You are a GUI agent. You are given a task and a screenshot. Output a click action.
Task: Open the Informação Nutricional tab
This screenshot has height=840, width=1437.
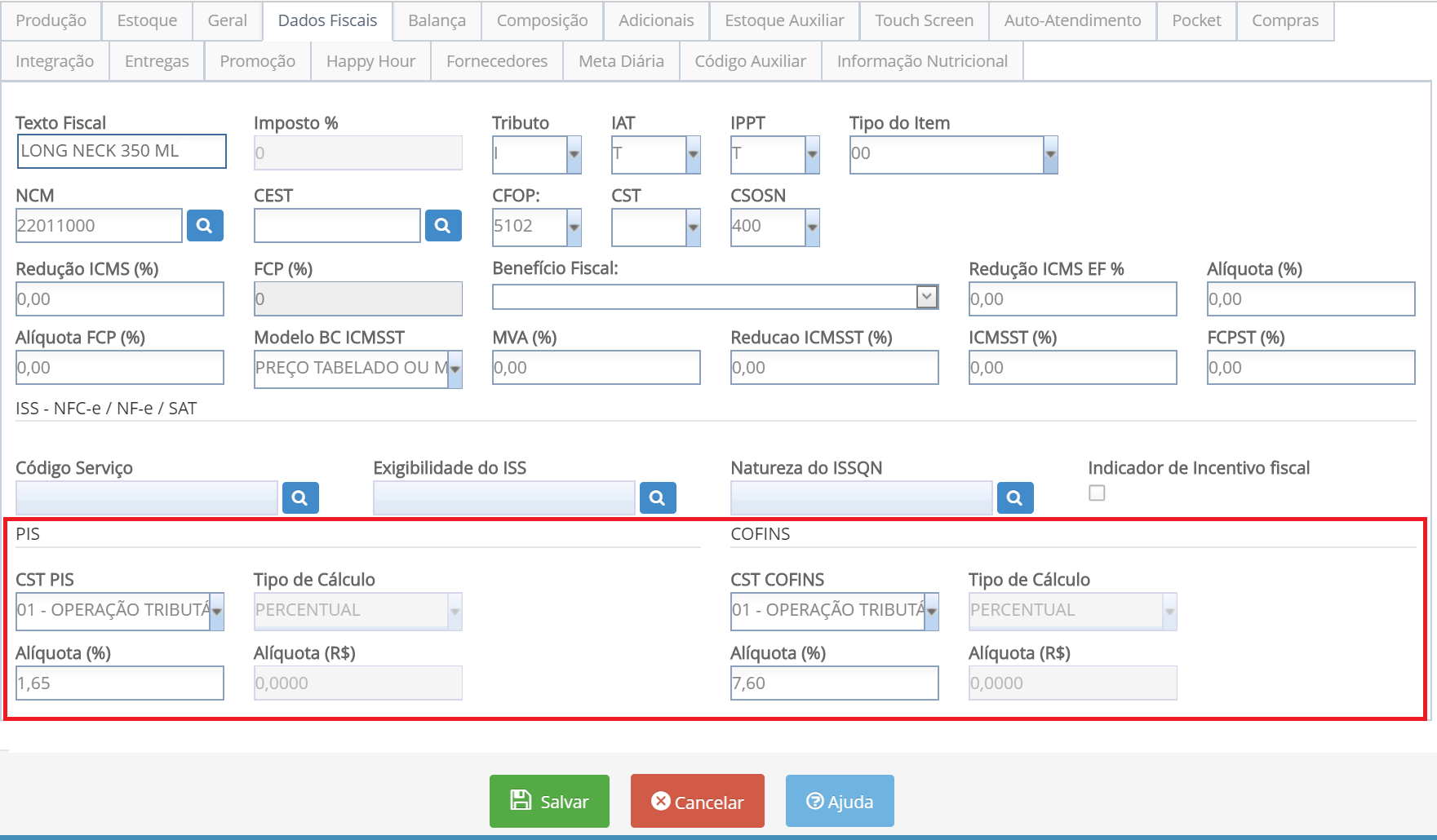(x=923, y=61)
